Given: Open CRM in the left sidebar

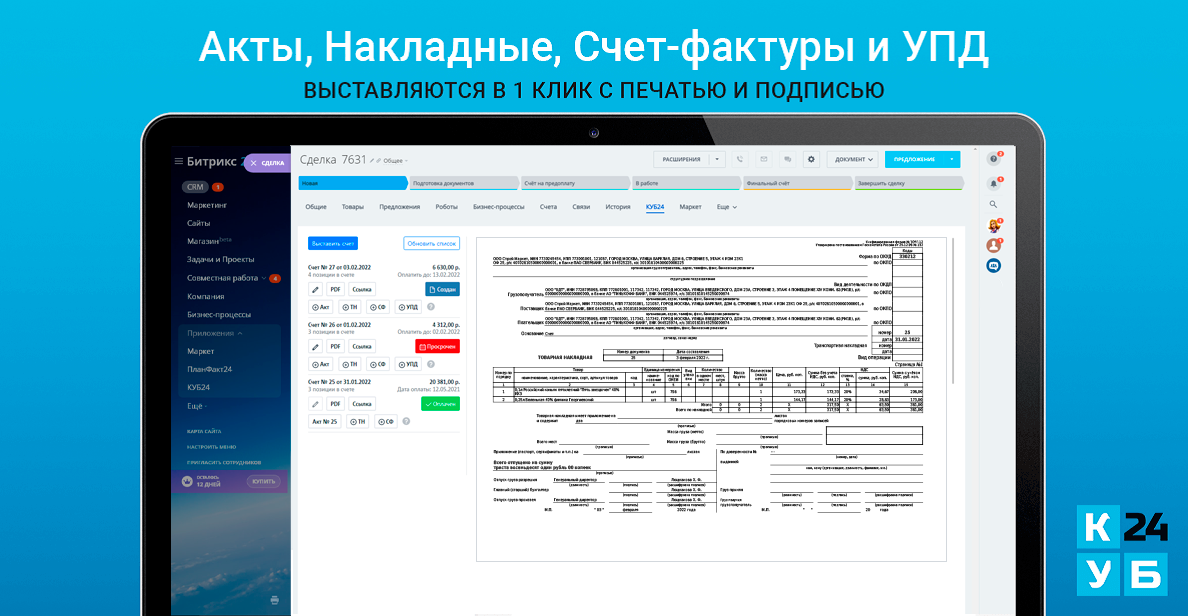Looking at the screenshot, I should pyautogui.click(x=195, y=186).
